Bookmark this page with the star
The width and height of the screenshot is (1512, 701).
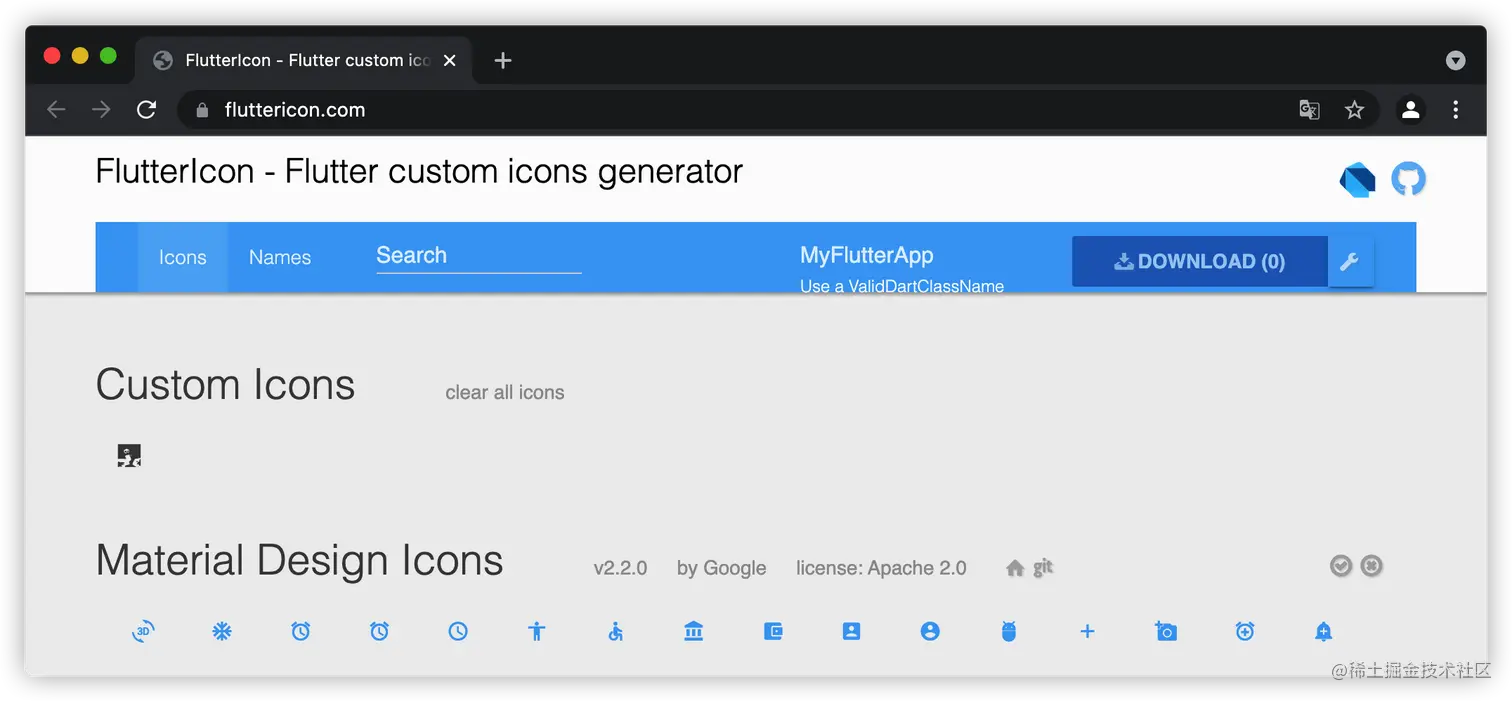(x=1354, y=110)
